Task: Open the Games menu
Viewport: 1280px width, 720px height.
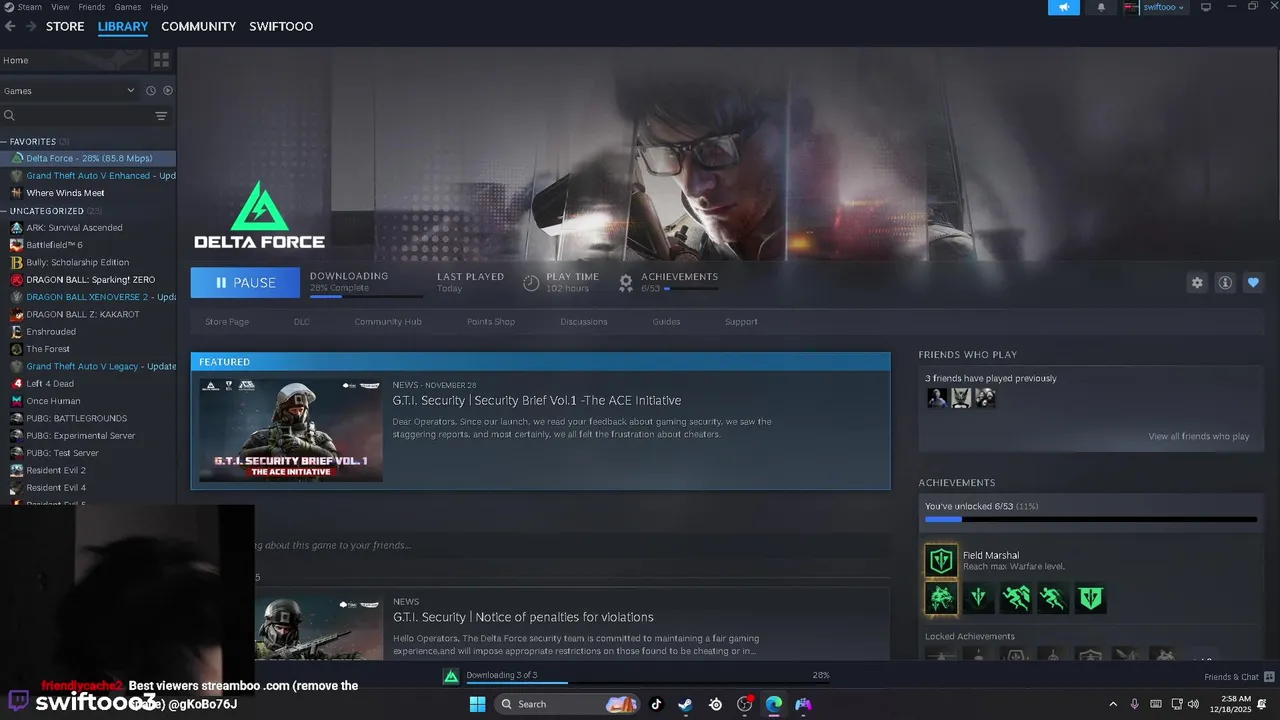Action: (127, 7)
